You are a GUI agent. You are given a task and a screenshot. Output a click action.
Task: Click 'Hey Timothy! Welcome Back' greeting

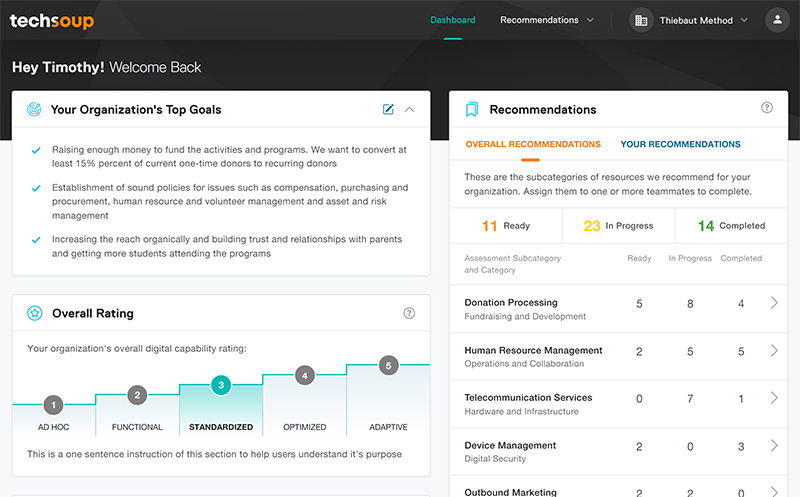[107, 67]
